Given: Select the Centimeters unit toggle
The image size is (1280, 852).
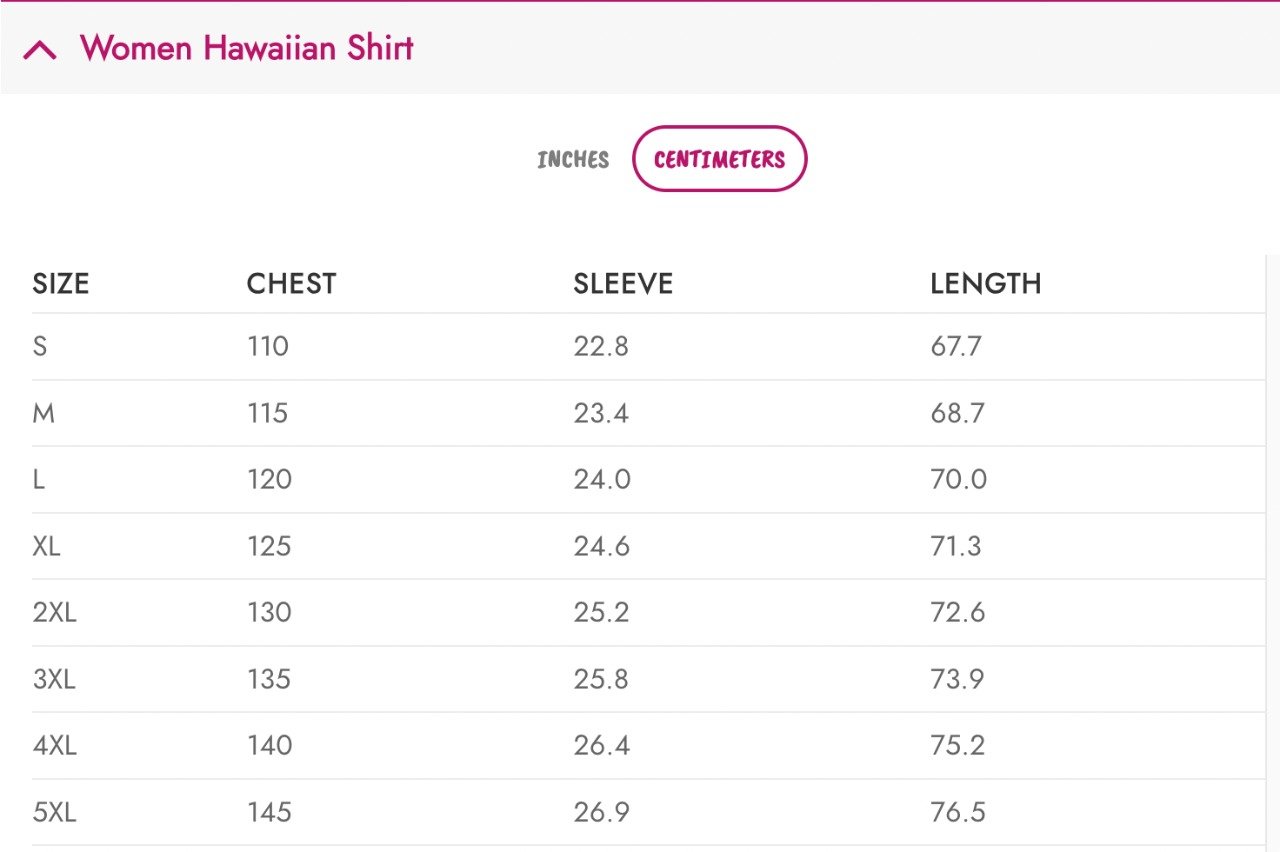Looking at the screenshot, I should [x=719, y=159].
